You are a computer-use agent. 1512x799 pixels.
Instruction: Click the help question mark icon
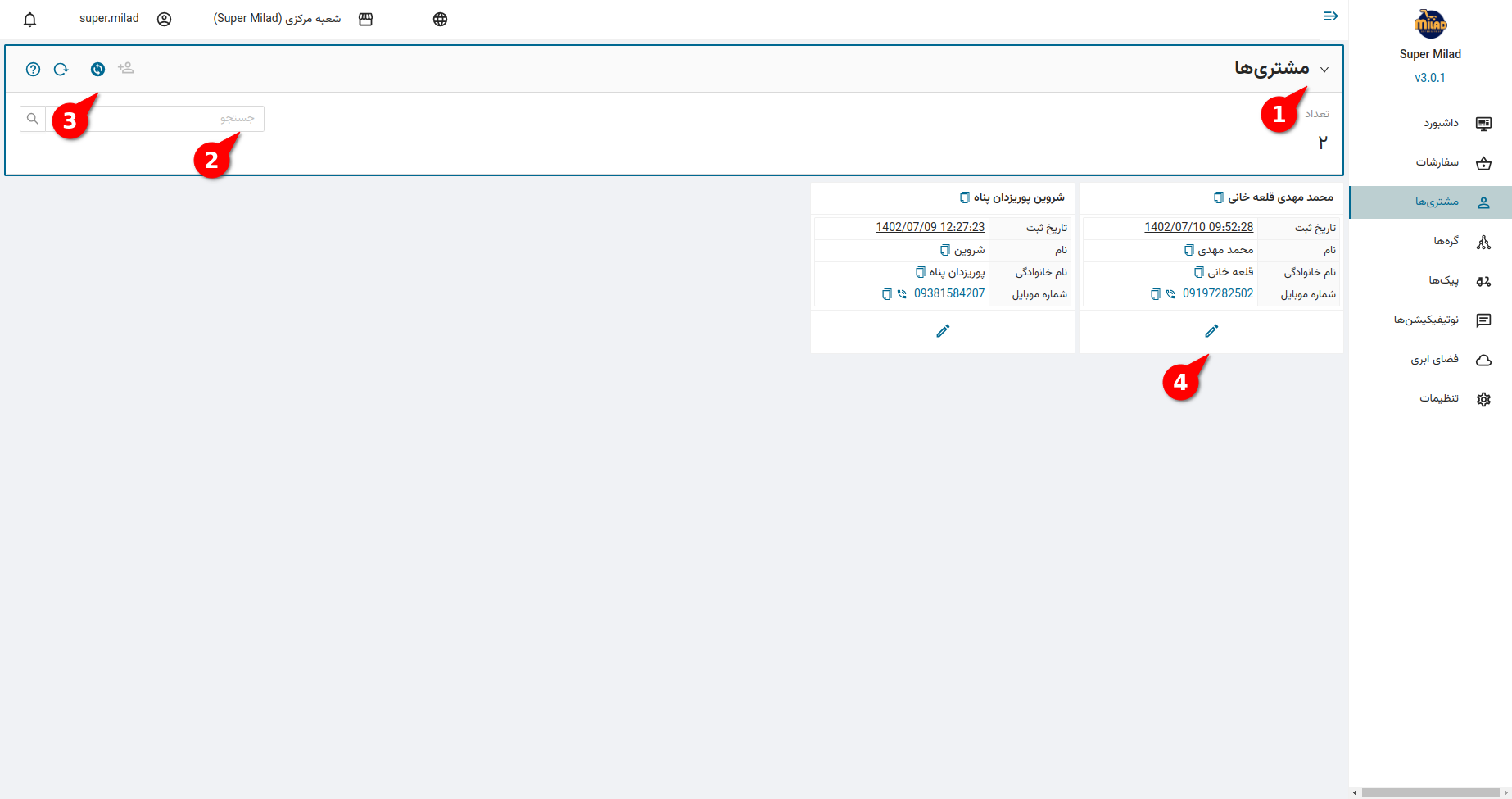(33, 70)
